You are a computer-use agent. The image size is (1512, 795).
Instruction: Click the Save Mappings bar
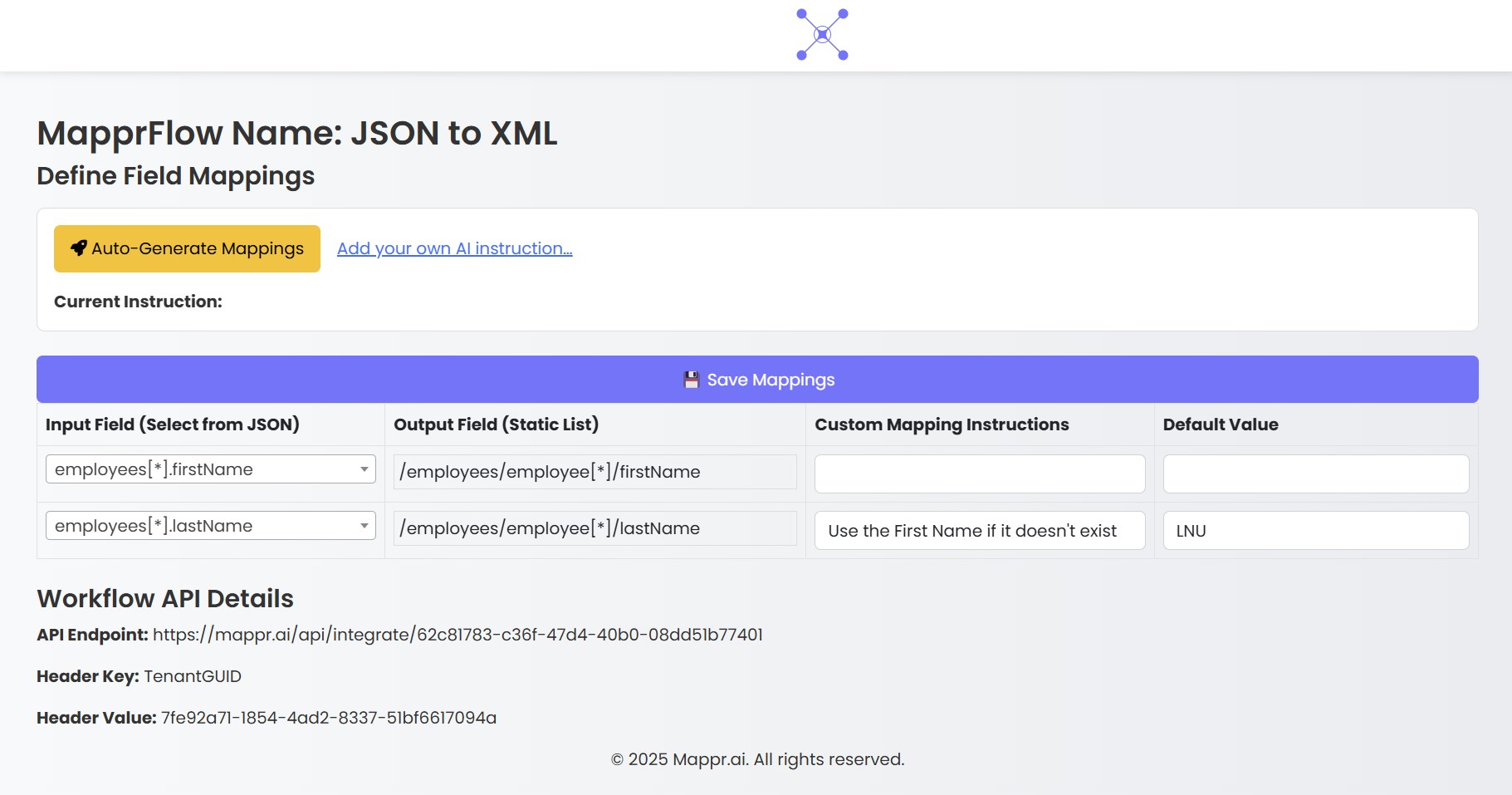point(757,380)
